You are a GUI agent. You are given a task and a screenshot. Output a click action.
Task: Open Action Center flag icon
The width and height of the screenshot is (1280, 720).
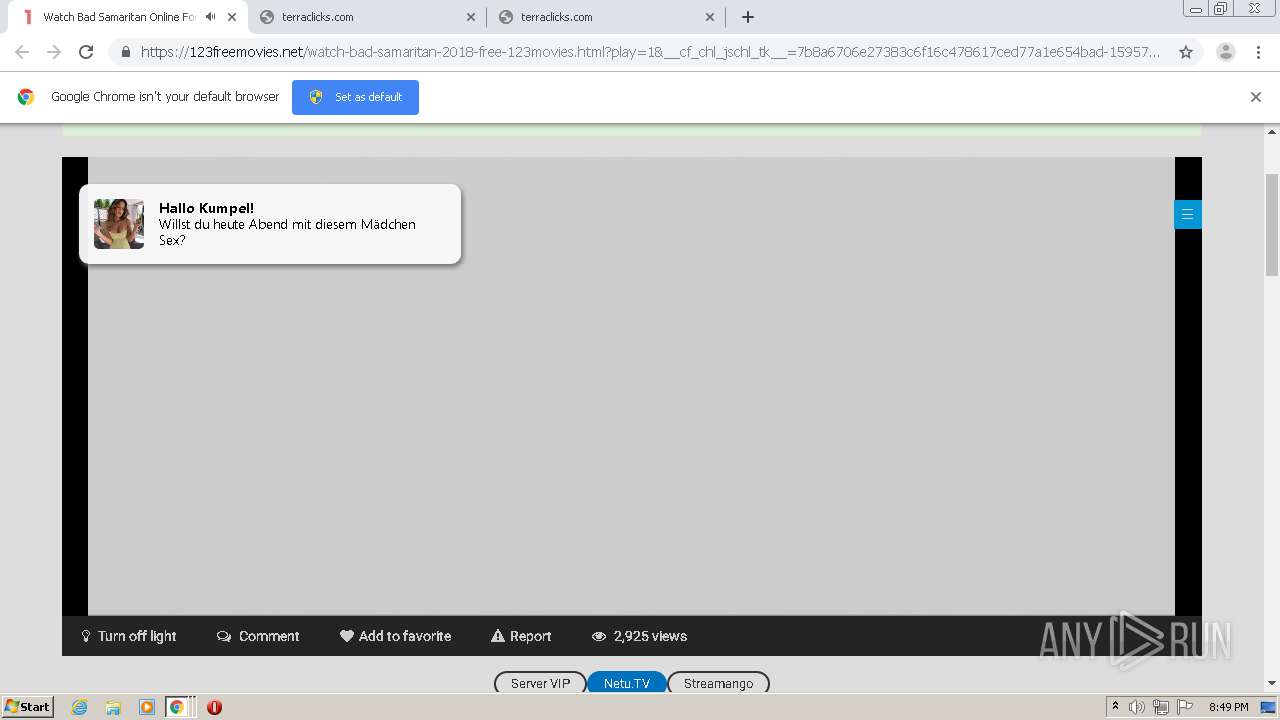[1185, 707]
